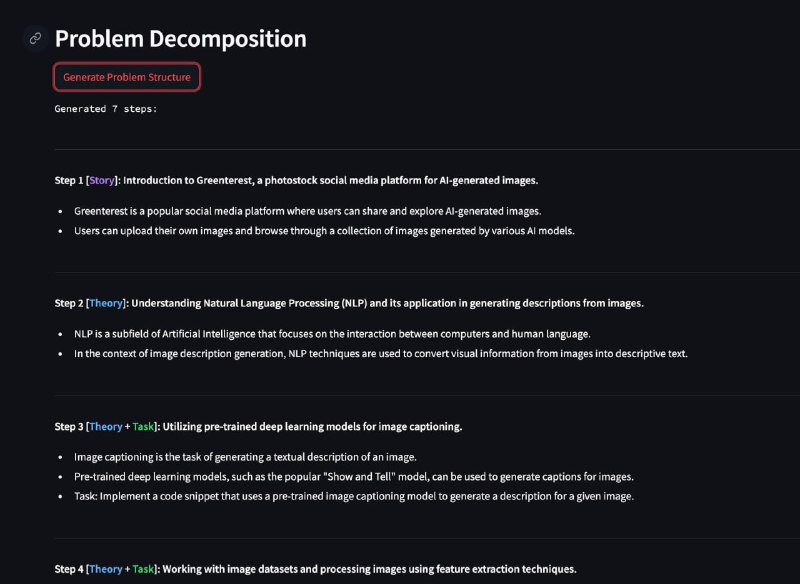
Task: Click the blue Theory tag in Step 3
Action: point(106,426)
